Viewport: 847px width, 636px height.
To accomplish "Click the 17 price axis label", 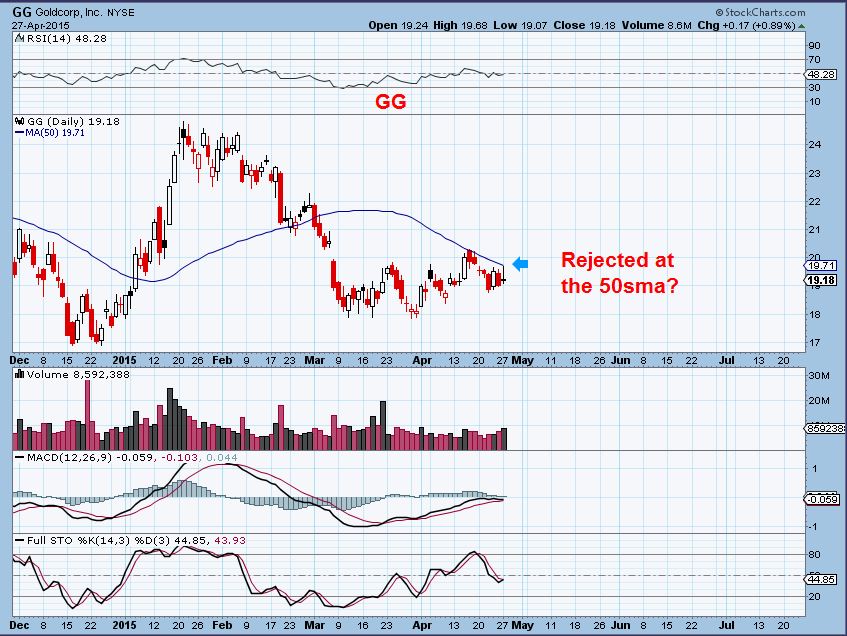I will point(814,343).
